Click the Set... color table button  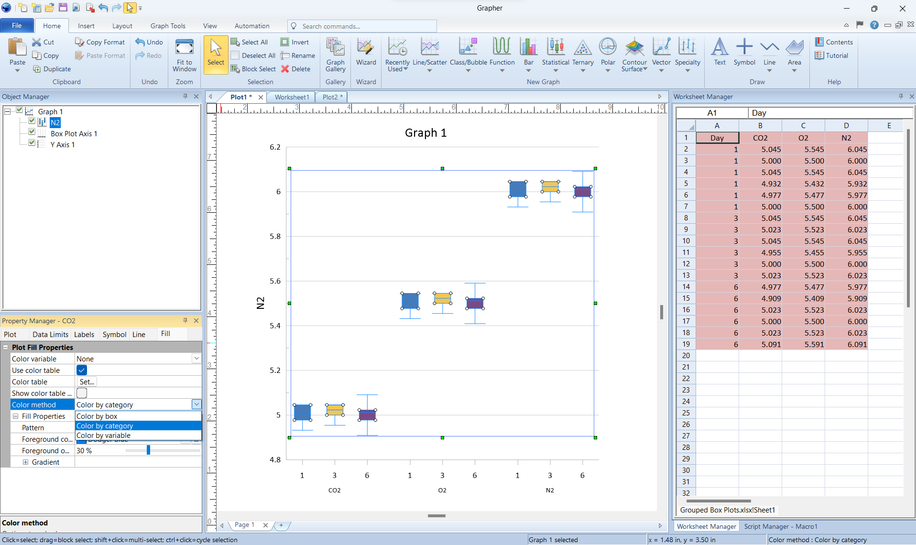tap(87, 382)
